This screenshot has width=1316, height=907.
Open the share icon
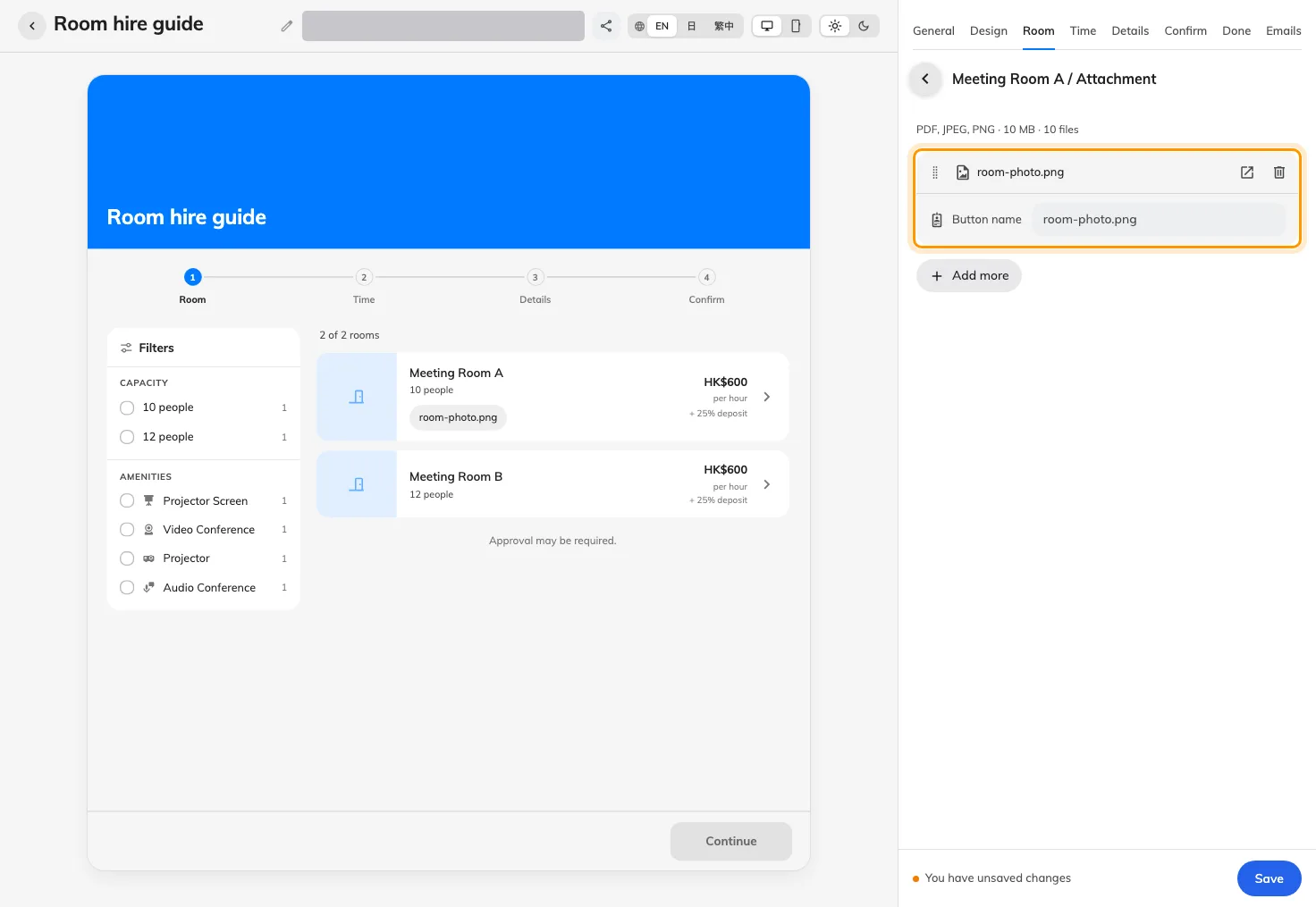click(606, 26)
